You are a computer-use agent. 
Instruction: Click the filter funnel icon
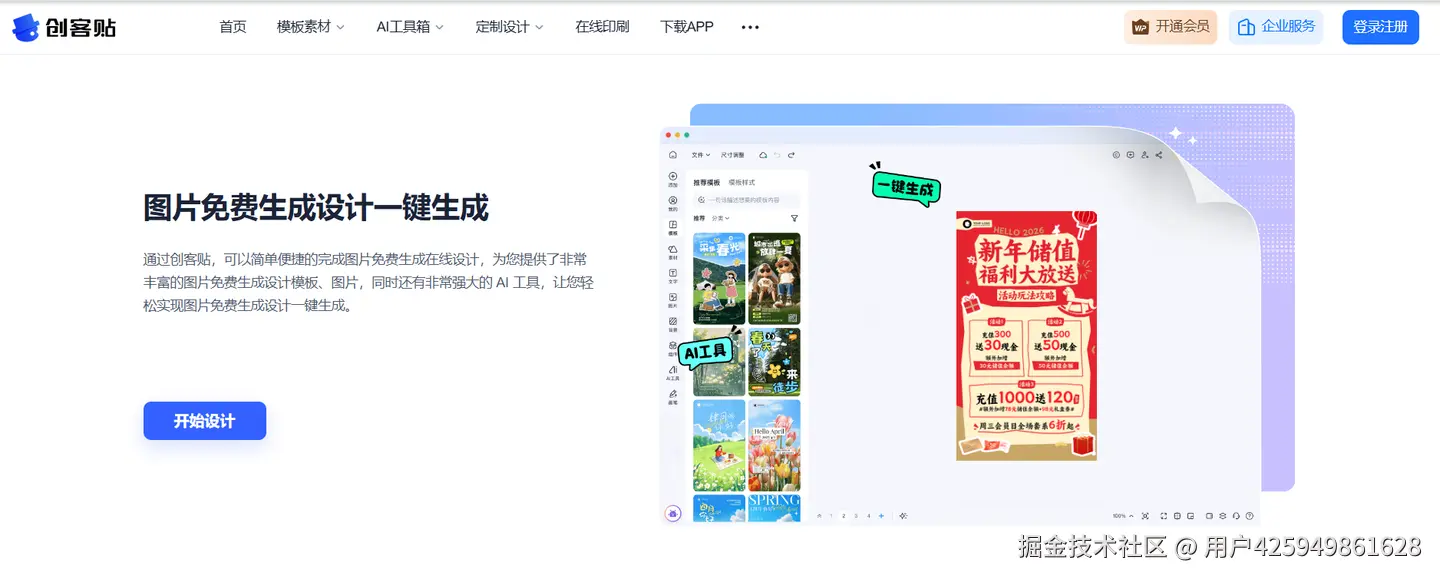pyautogui.click(x=795, y=218)
